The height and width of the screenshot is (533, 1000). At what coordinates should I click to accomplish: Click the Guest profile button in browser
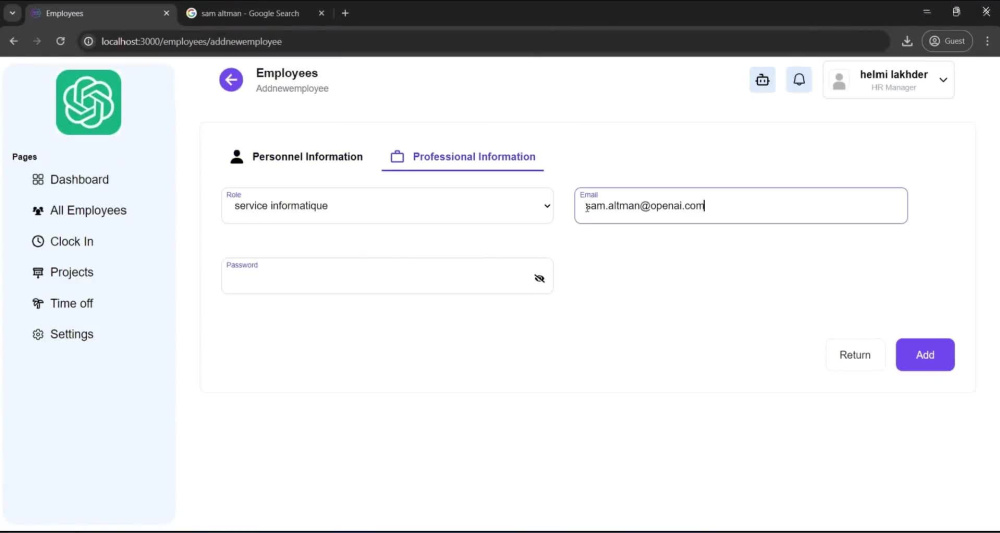pyautogui.click(x=947, y=41)
